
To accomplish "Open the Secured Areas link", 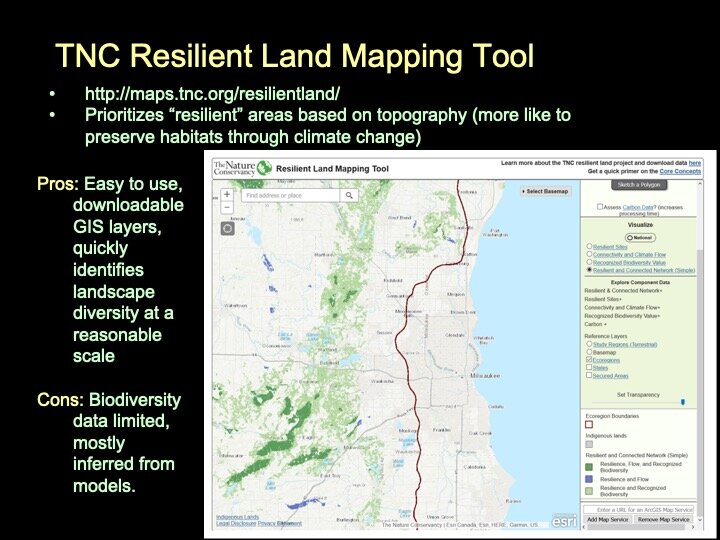I will coord(610,376).
